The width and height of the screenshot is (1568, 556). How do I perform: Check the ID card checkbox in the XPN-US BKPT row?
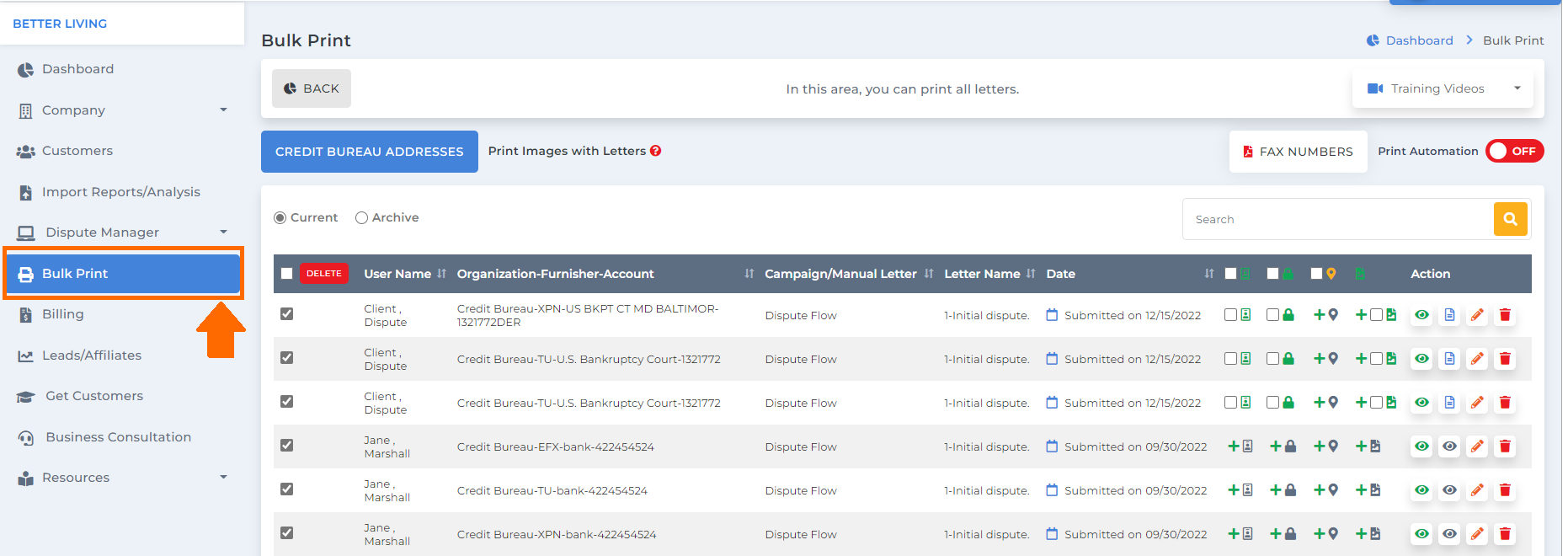1230,315
